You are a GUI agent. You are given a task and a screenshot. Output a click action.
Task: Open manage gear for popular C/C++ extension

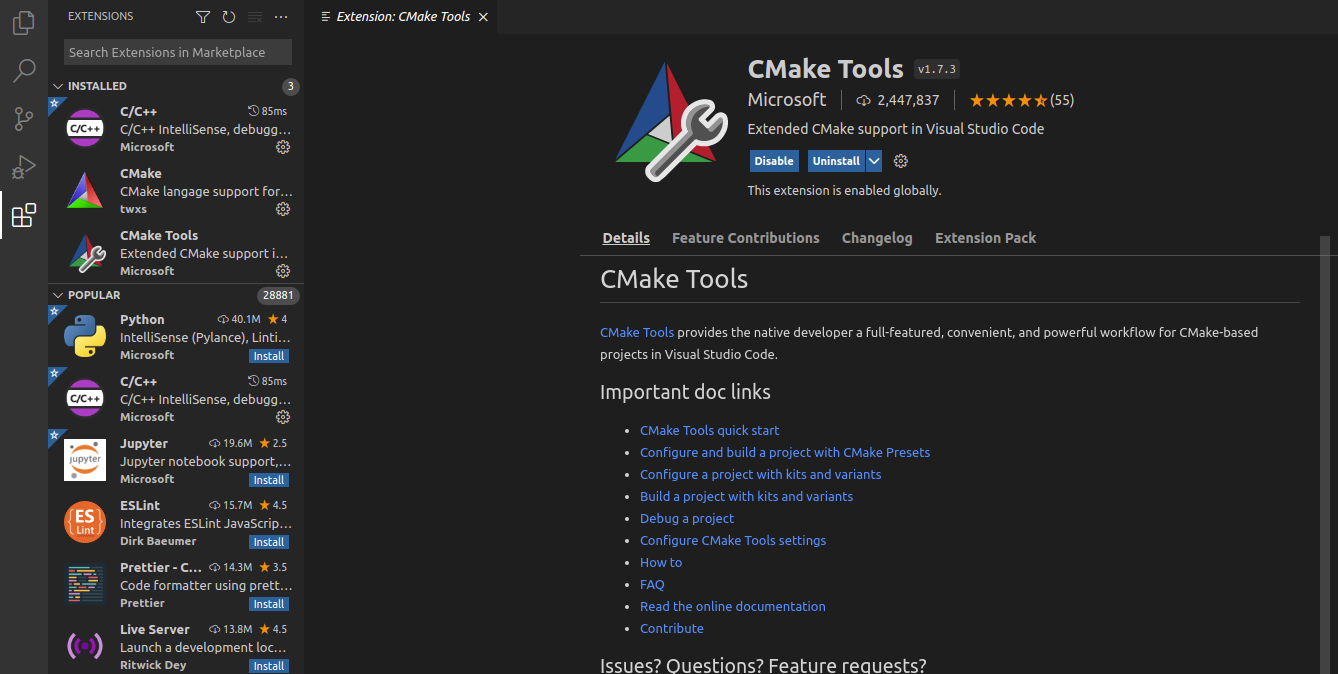283,417
